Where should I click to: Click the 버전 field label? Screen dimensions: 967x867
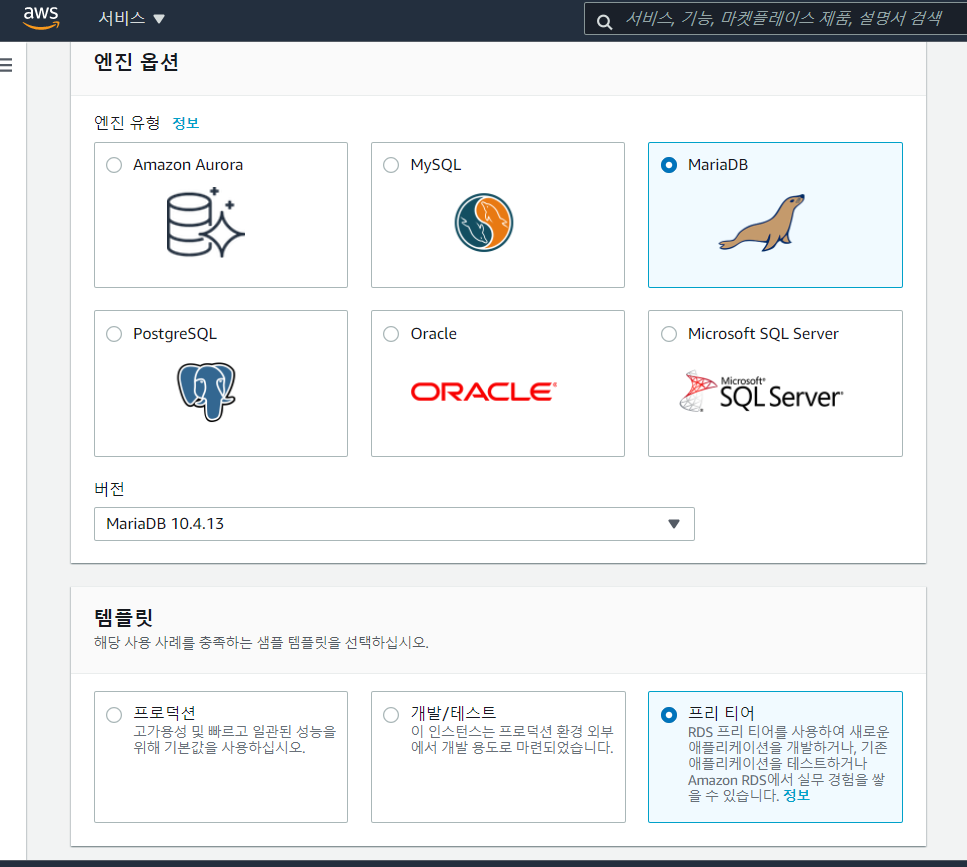pyautogui.click(x=109, y=489)
